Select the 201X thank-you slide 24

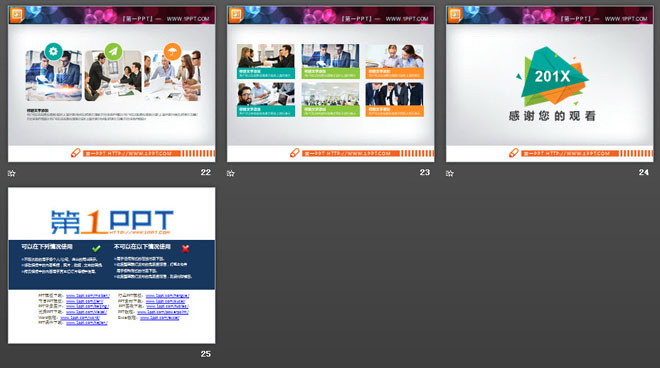(x=550, y=84)
